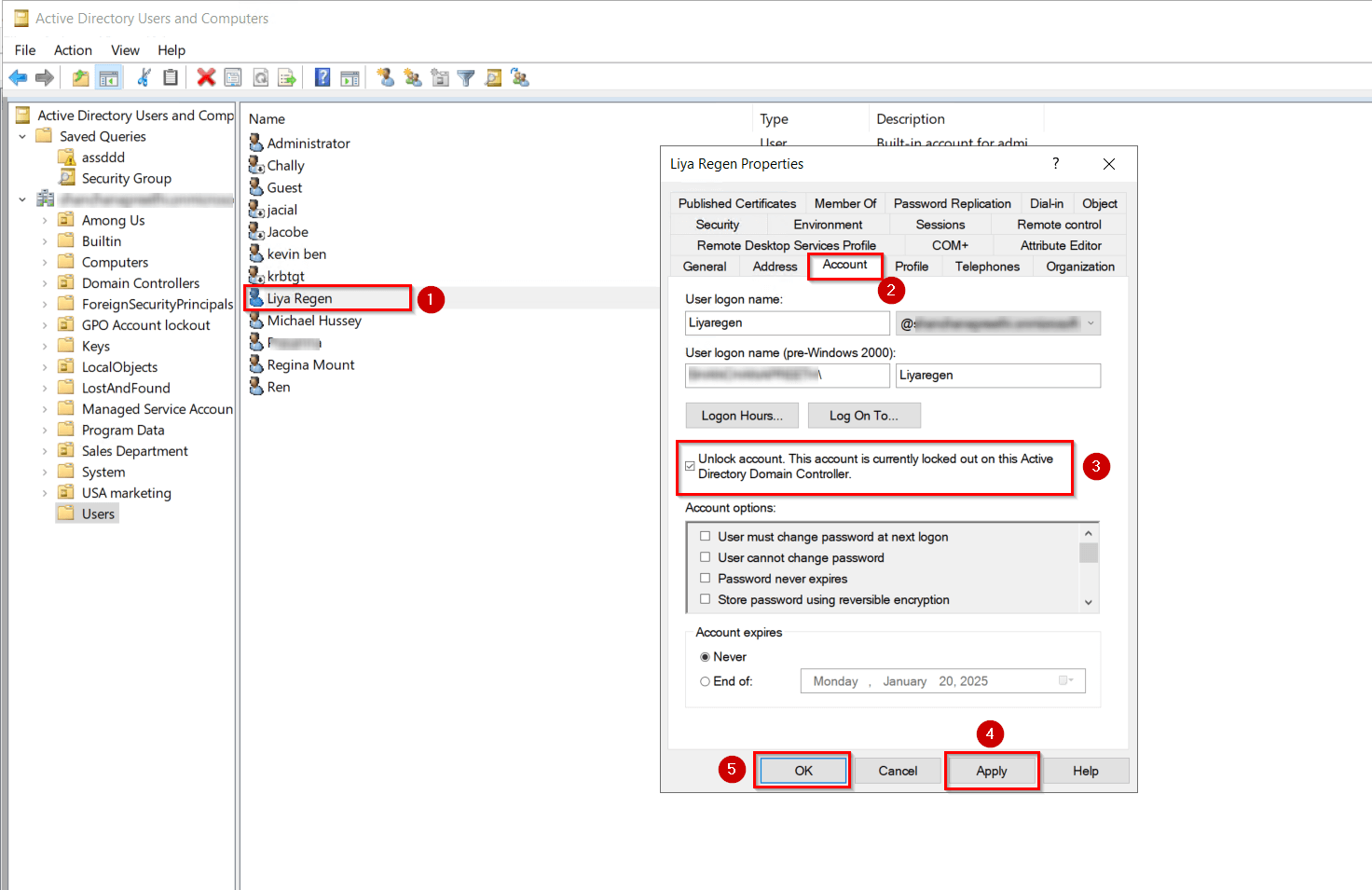The width and height of the screenshot is (1372, 890).
Task: Delete the selected object with the red X icon
Action: [x=205, y=77]
